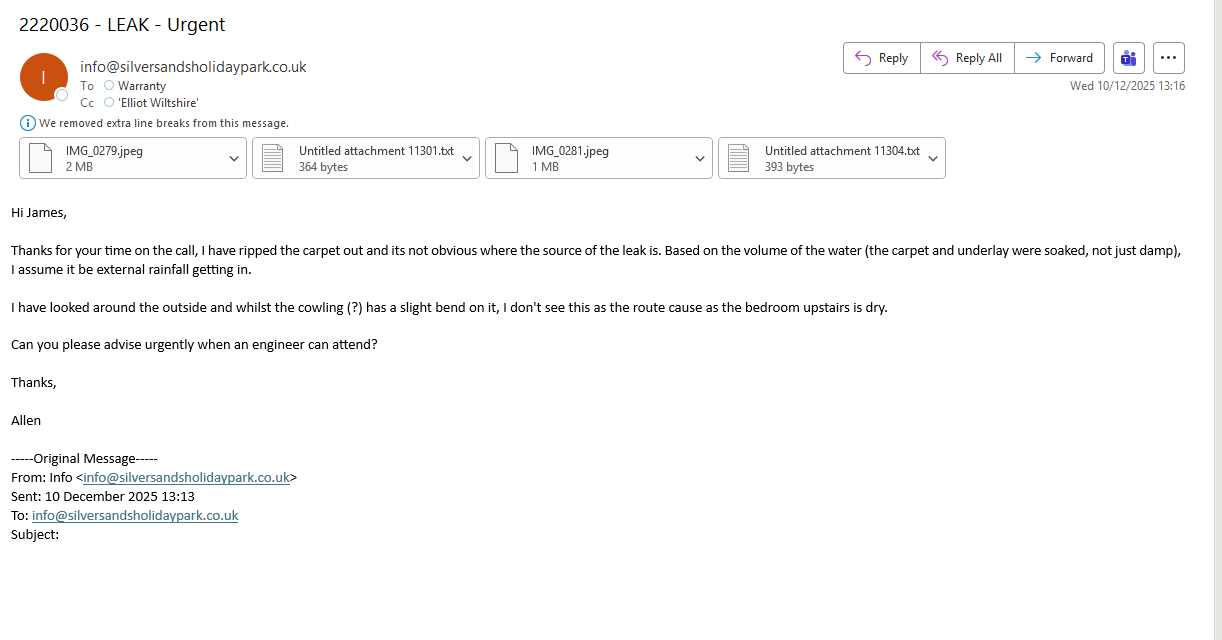Expand the IMG_0279.jpeg attachment dropdown arrow
Screen dimensions: 1222x640
tap(234, 158)
